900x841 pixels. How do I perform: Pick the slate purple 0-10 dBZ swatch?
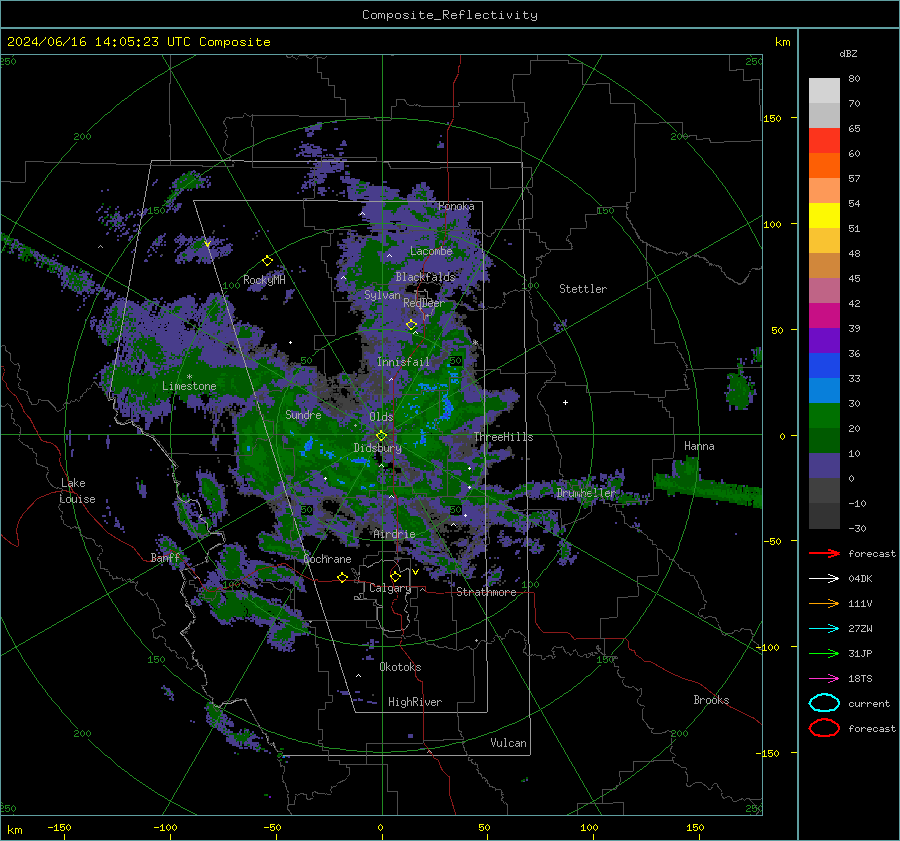(824, 466)
